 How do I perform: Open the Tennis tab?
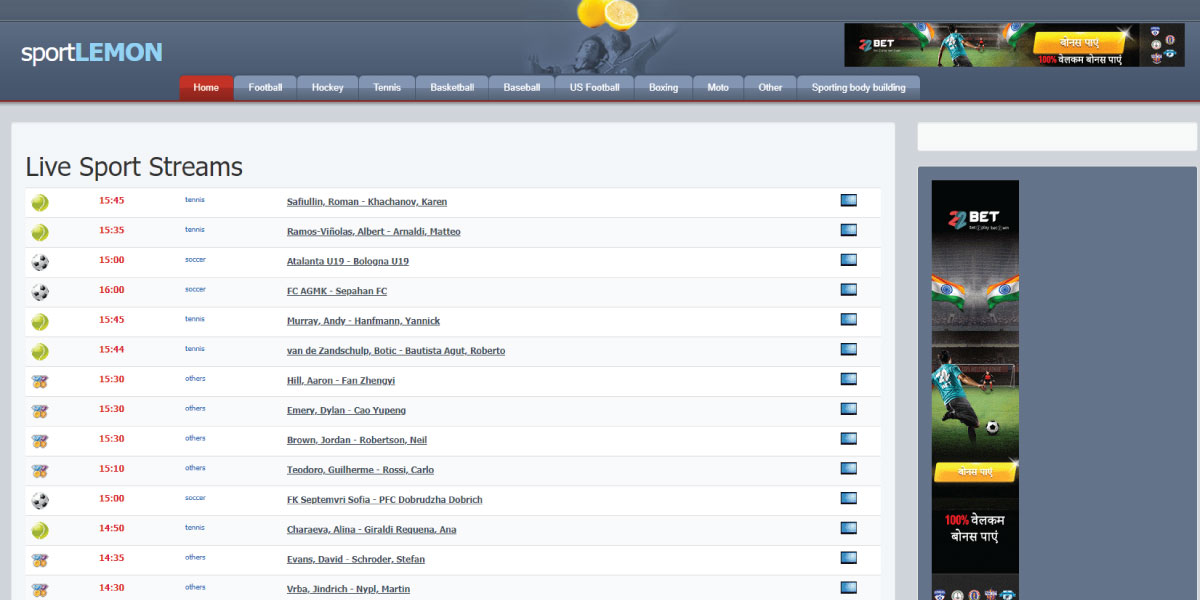pos(387,88)
